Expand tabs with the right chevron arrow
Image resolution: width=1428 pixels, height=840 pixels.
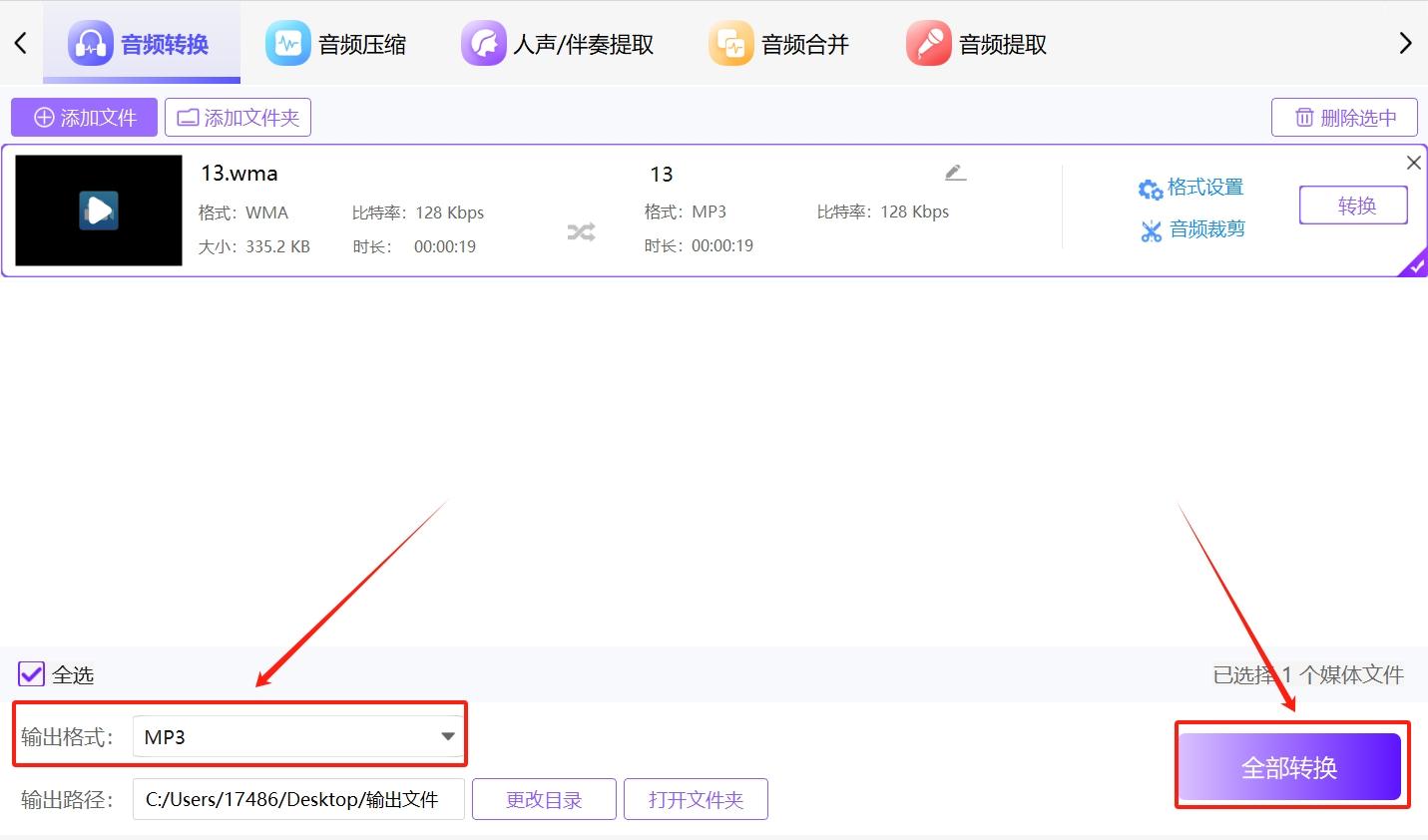click(1405, 43)
